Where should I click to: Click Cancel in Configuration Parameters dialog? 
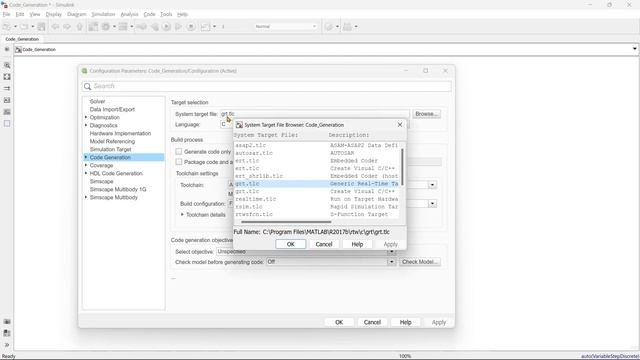(372, 322)
